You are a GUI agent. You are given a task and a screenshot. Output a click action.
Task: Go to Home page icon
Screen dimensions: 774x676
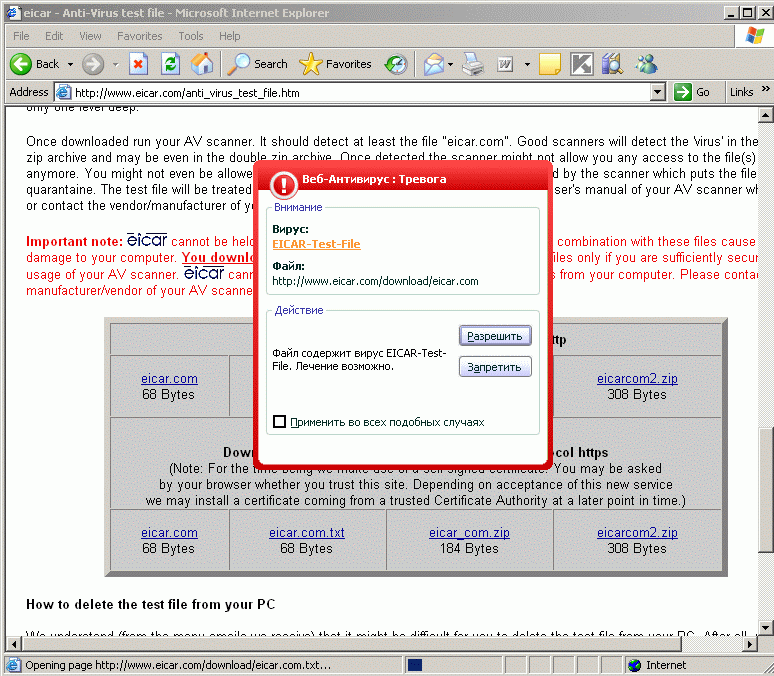click(x=202, y=64)
